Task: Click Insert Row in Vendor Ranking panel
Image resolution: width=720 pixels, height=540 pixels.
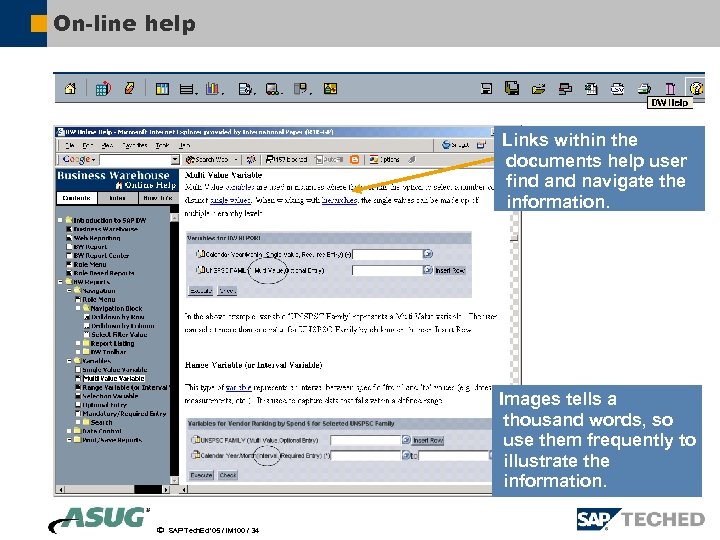Action: (428, 440)
